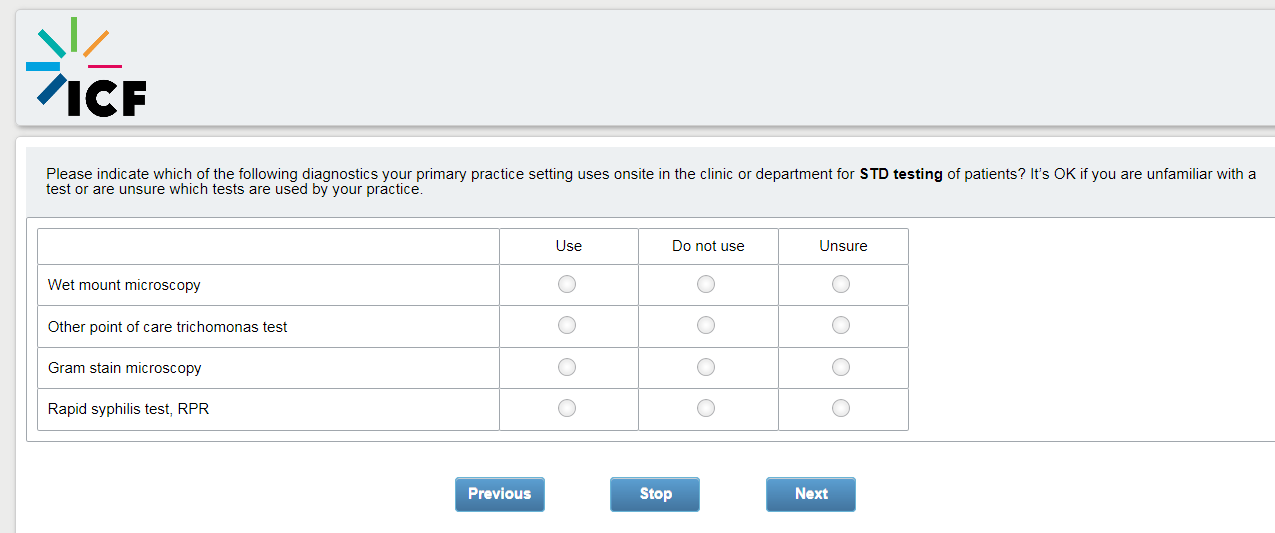1275x533 pixels.
Task: Mark Unsure for Rapid syphilis test, RPR
Action: [x=841, y=409]
